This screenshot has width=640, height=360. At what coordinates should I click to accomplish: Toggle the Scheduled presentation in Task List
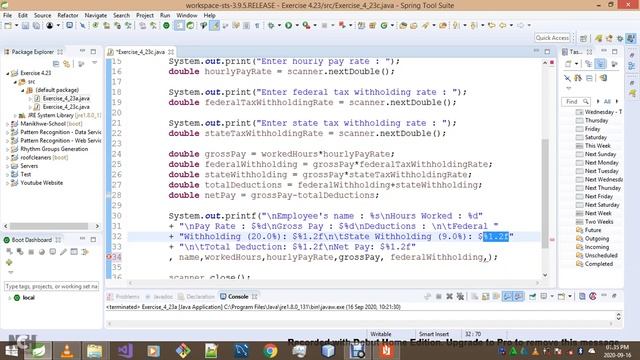pyautogui.click(x=600, y=64)
